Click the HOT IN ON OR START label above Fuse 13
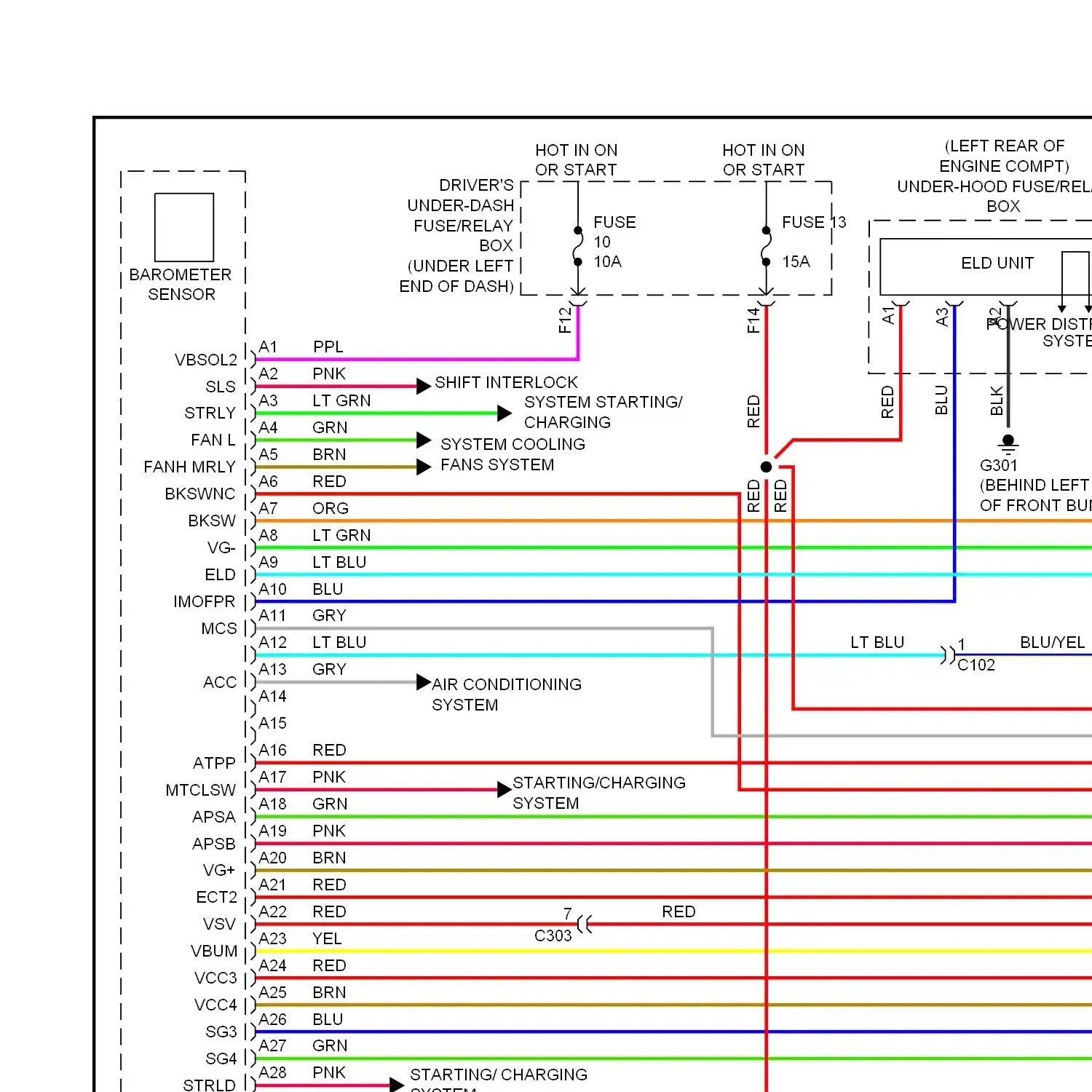This screenshot has height=1092, width=1092. point(764,160)
